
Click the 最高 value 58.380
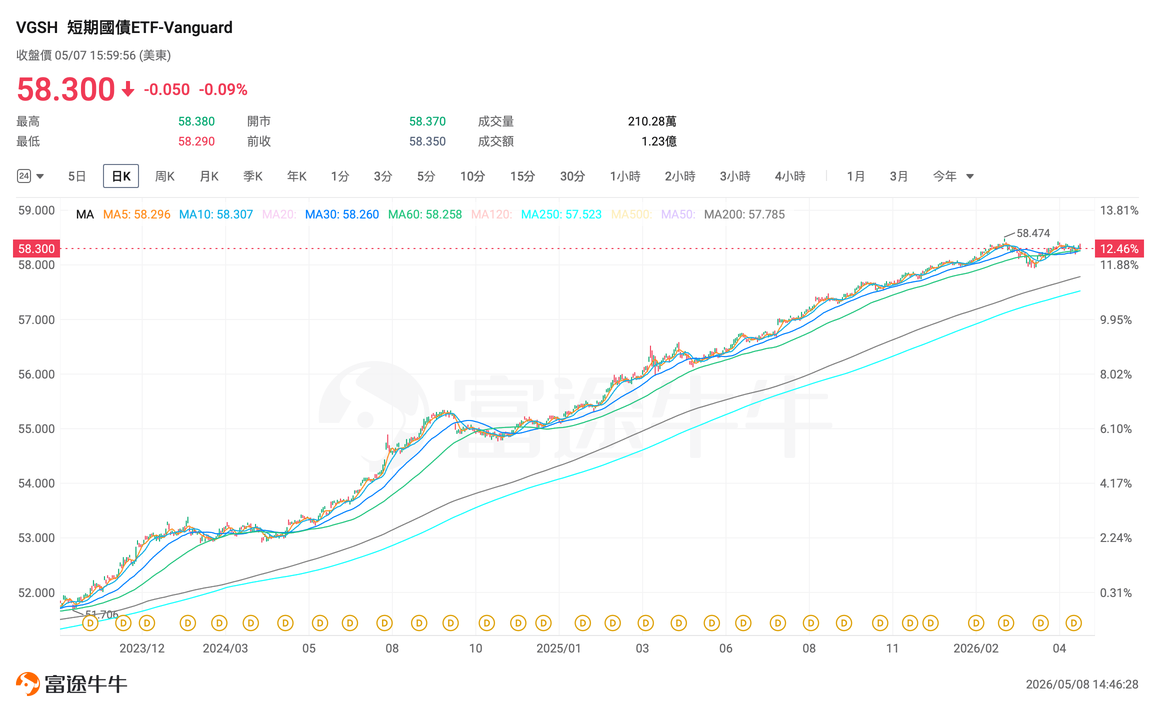click(x=197, y=121)
